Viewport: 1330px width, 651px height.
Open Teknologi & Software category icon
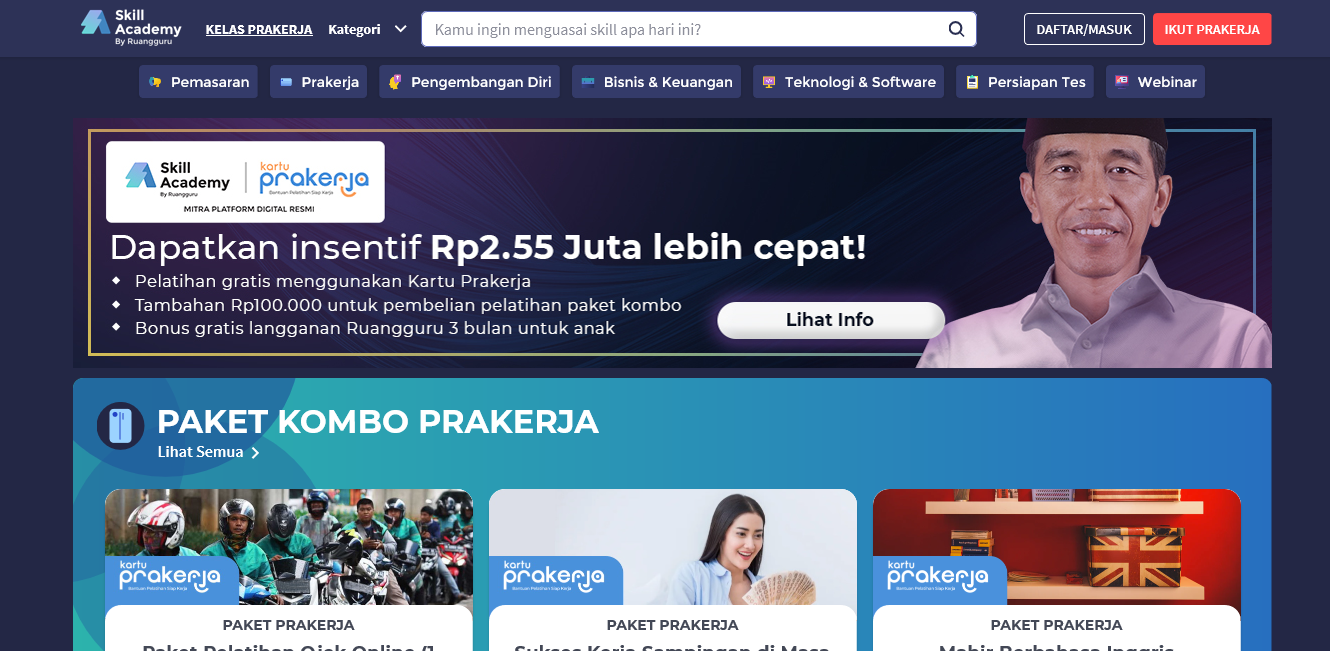[x=769, y=82]
